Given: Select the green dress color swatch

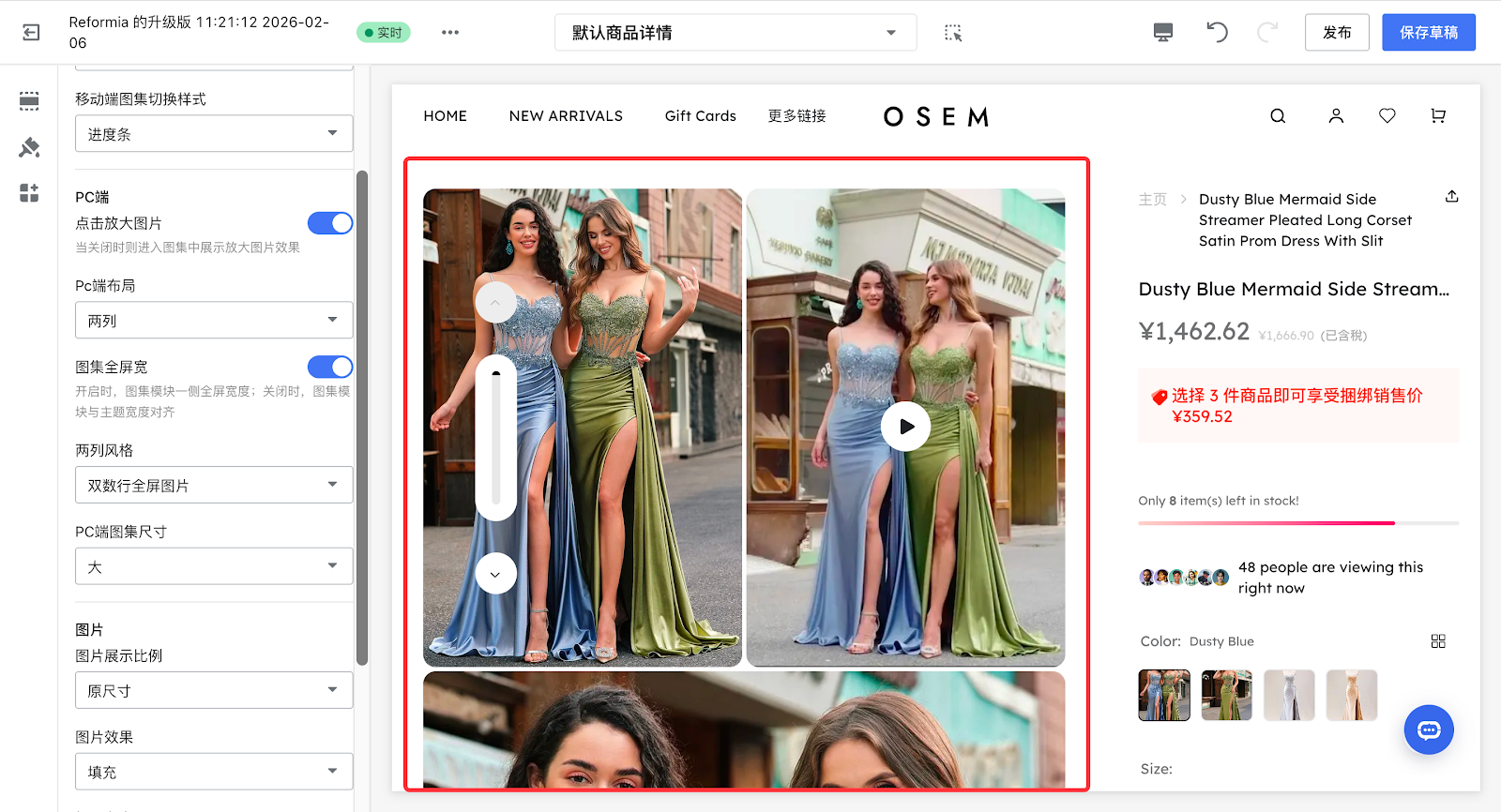Looking at the screenshot, I should pos(1226,695).
